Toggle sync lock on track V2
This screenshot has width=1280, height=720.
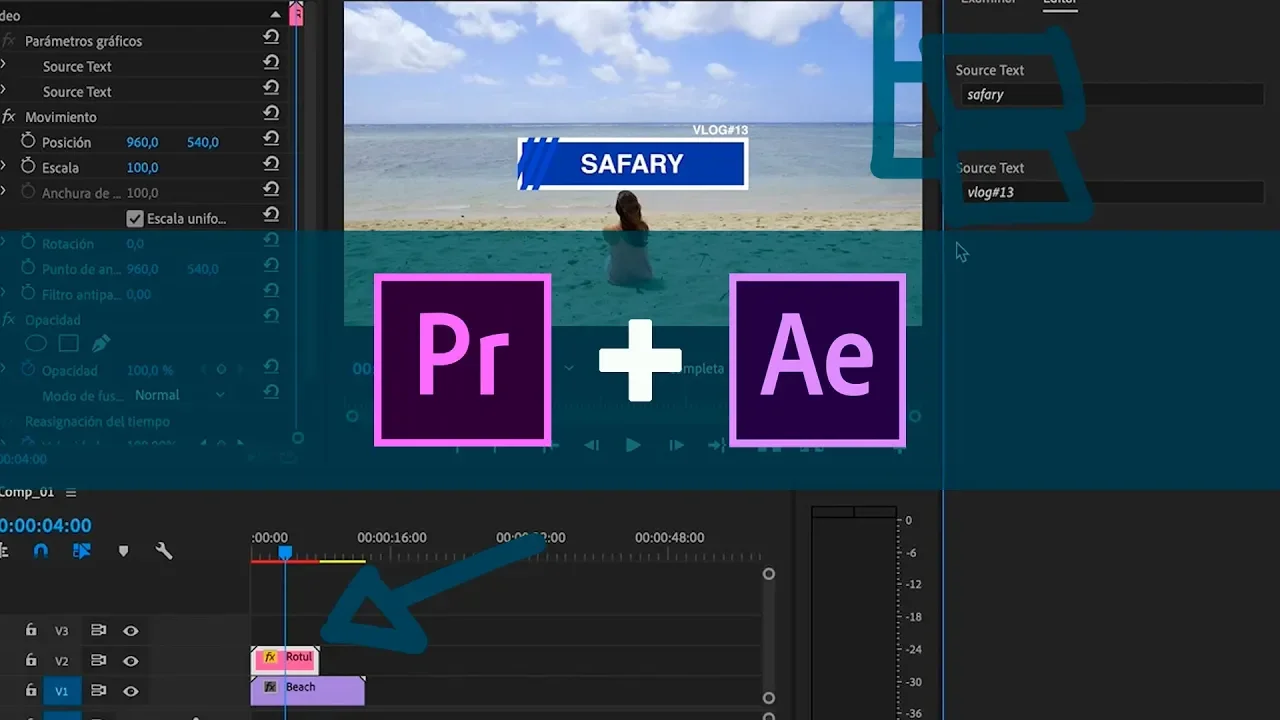(x=98, y=661)
